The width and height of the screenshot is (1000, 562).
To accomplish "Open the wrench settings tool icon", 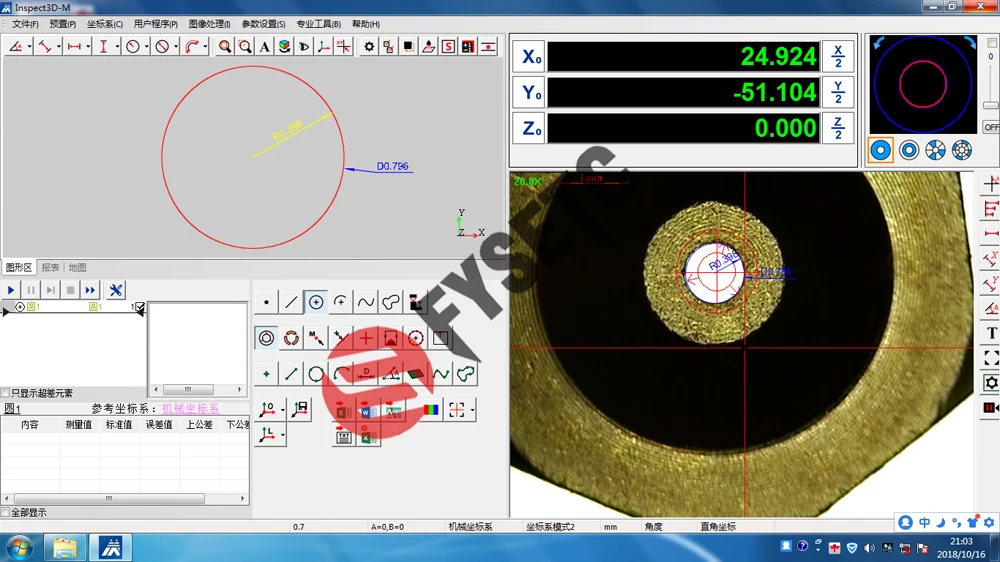I will [116, 290].
